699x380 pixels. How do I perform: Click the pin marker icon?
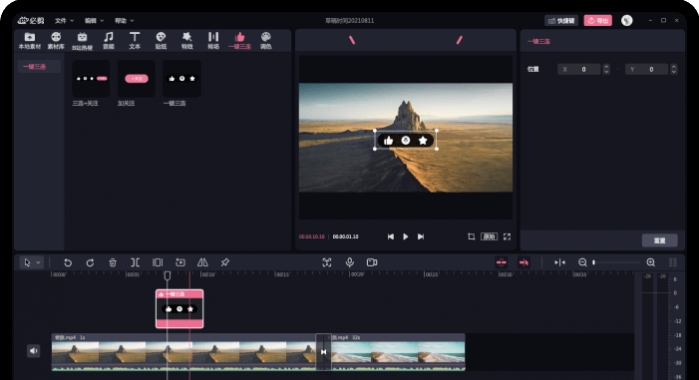pyautogui.click(x=225, y=263)
